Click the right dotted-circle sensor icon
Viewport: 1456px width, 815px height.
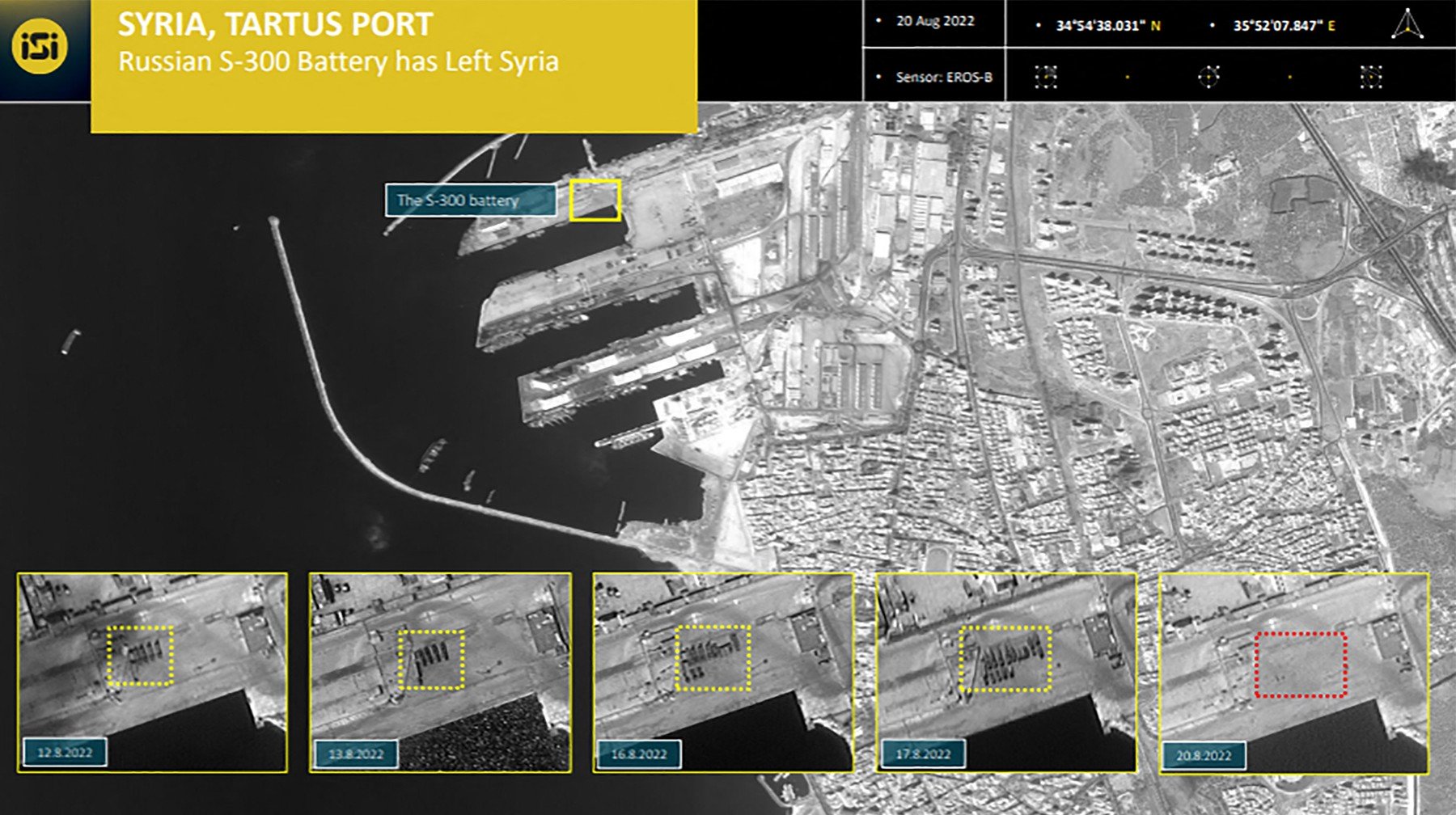click(x=1370, y=78)
